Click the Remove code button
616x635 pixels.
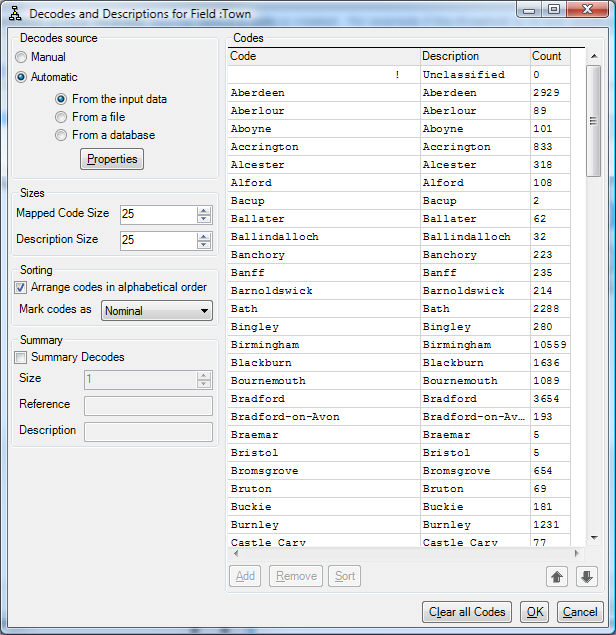pyautogui.click(x=296, y=576)
